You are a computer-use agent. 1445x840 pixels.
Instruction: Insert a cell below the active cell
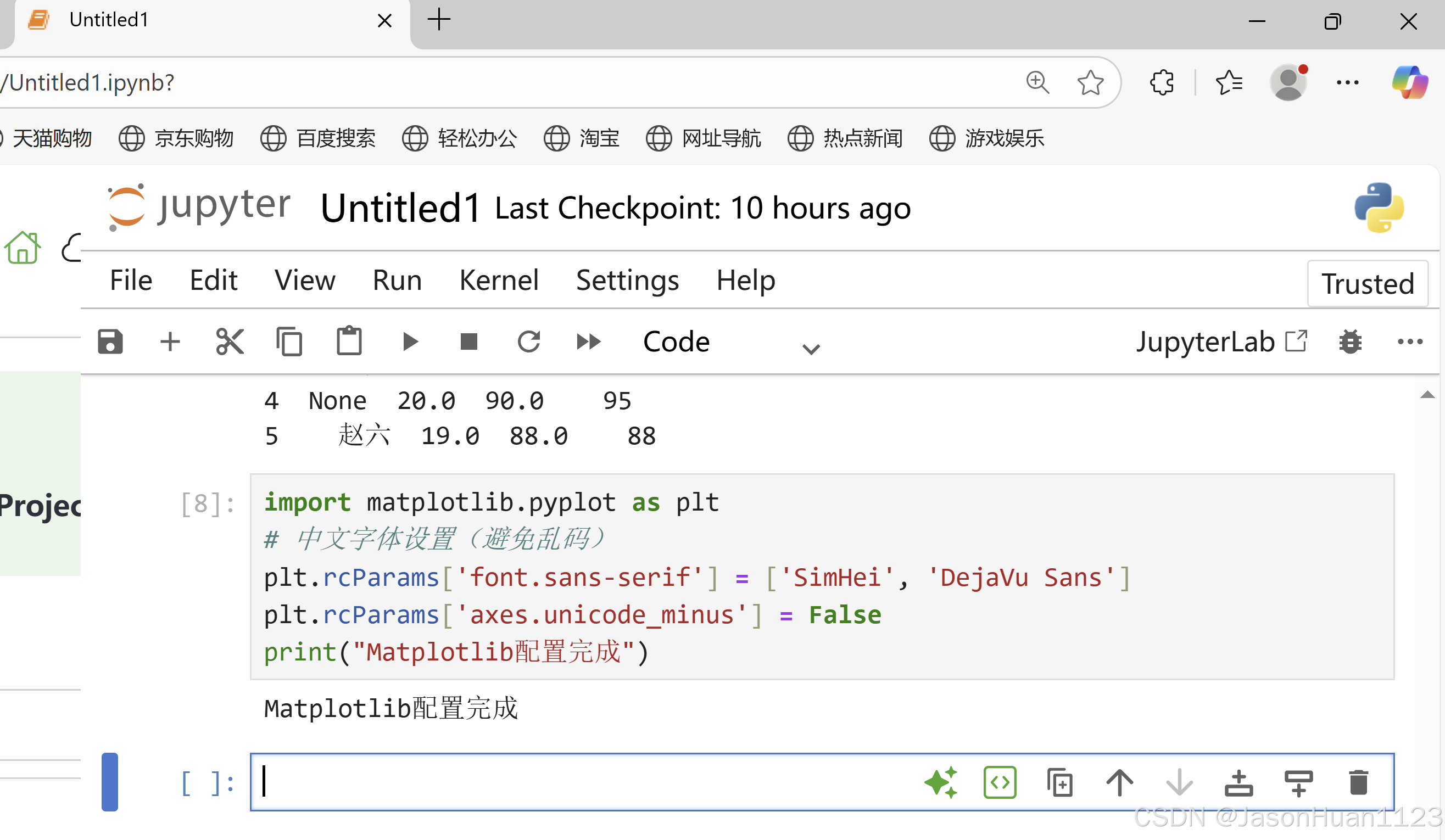pos(1299,783)
